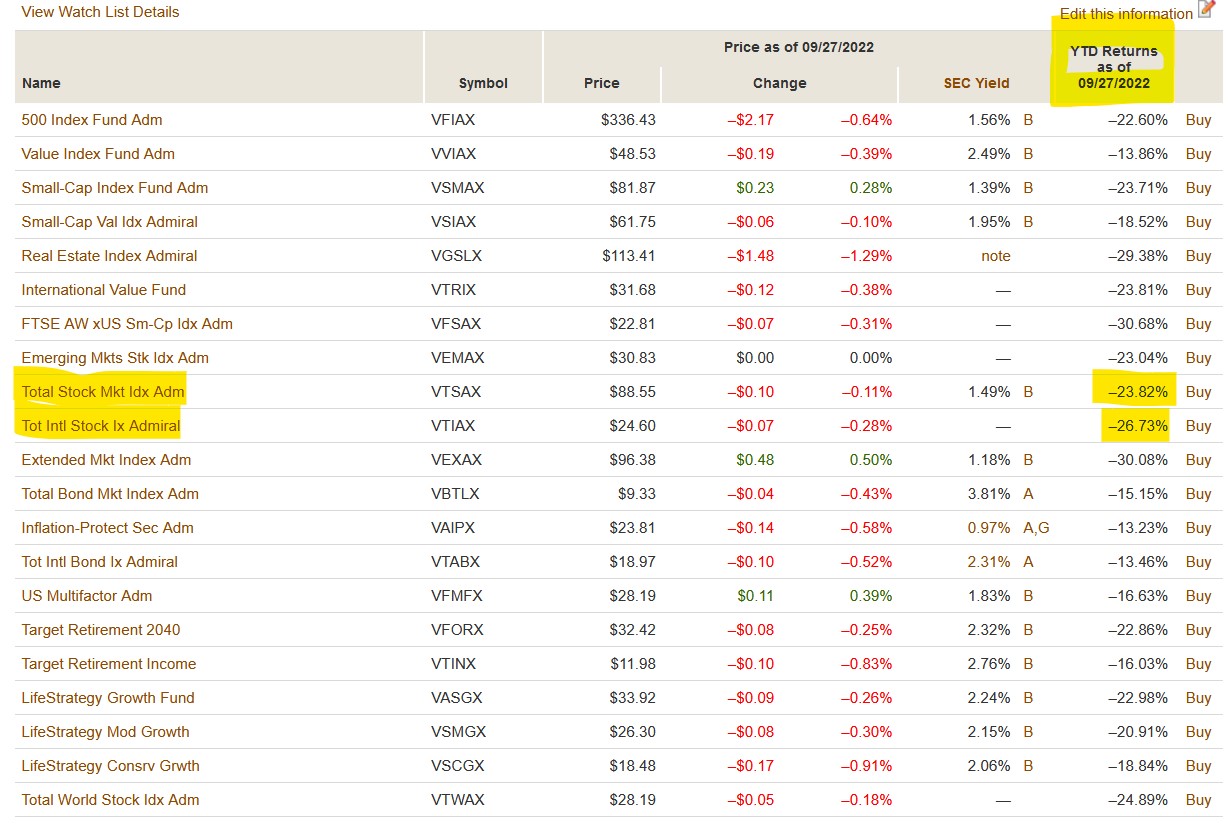Screen dimensions: 1228x831
Task: Click footnote A for Total Bond Mkt Index
Action: [x=1028, y=494]
